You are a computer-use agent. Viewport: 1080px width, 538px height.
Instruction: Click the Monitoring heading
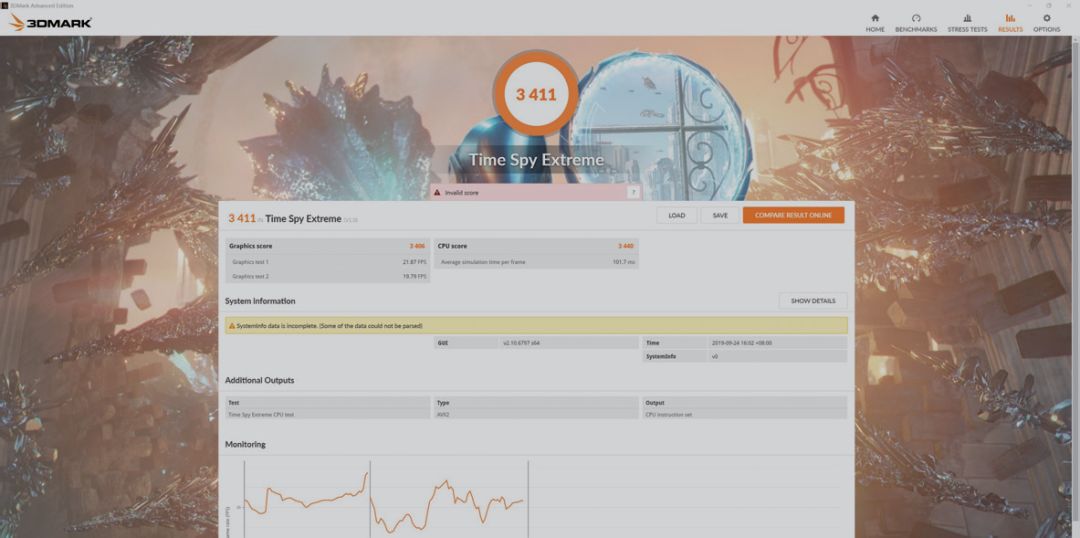[245, 444]
